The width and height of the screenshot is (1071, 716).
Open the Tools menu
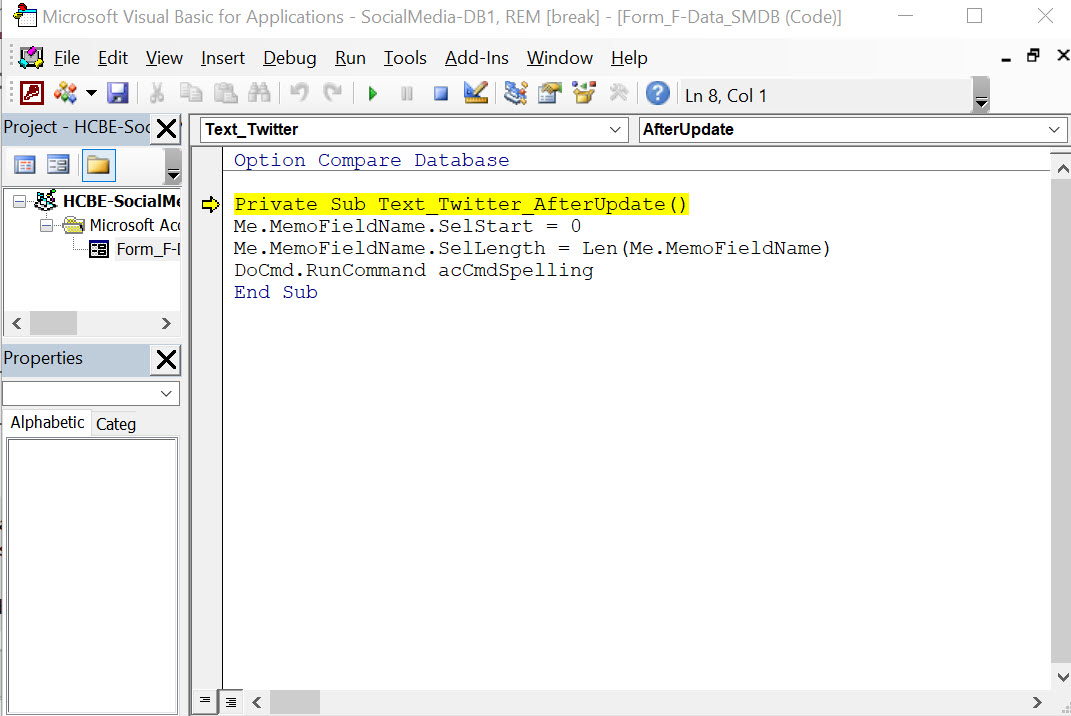tap(405, 58)
